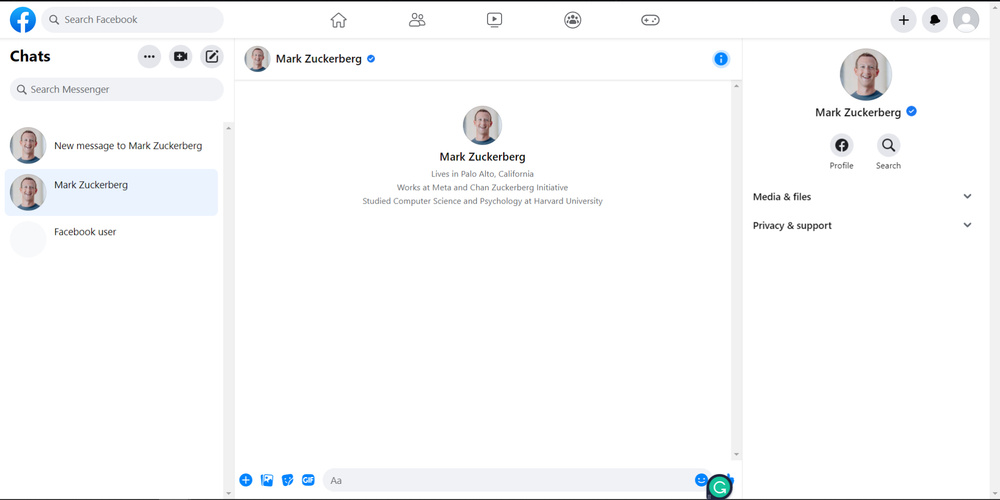Screen dimensions: 1000x500
Task: Open more actions plus icon
Action: [246, 480]
